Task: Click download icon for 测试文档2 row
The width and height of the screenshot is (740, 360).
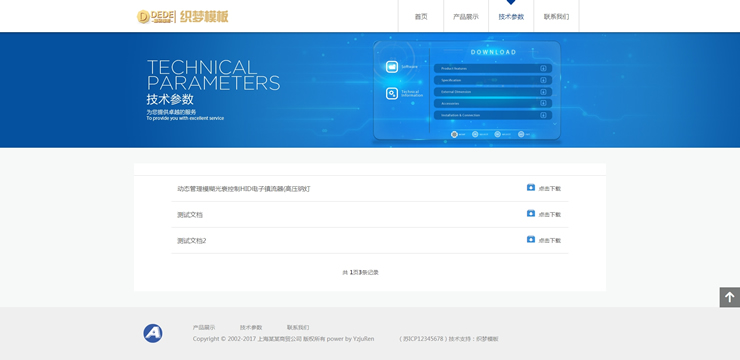Action: click(531, 240)
